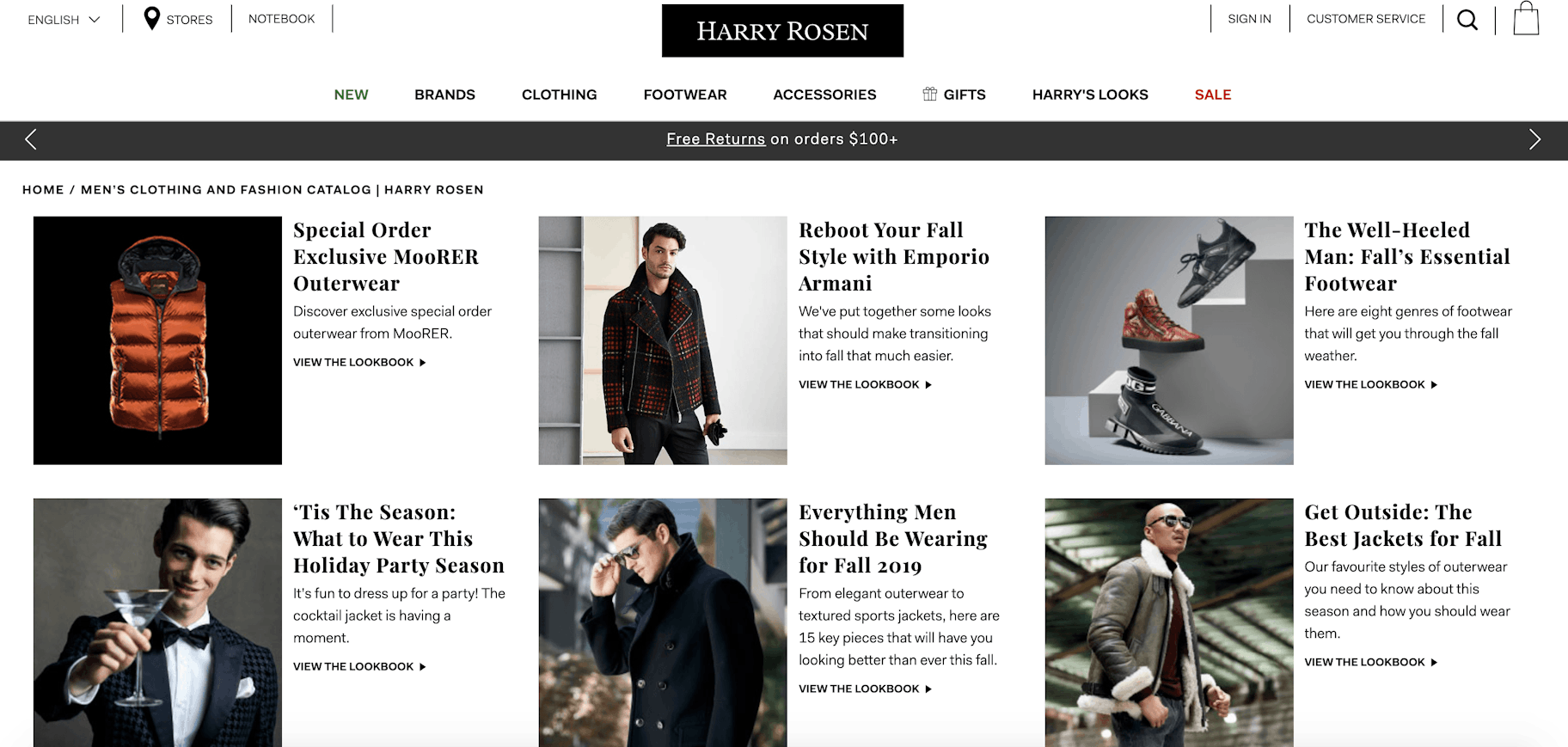Viewport: 1568px width, 747px height.
Task: Open the Footwear navigation menu
Action: point(685,95)
